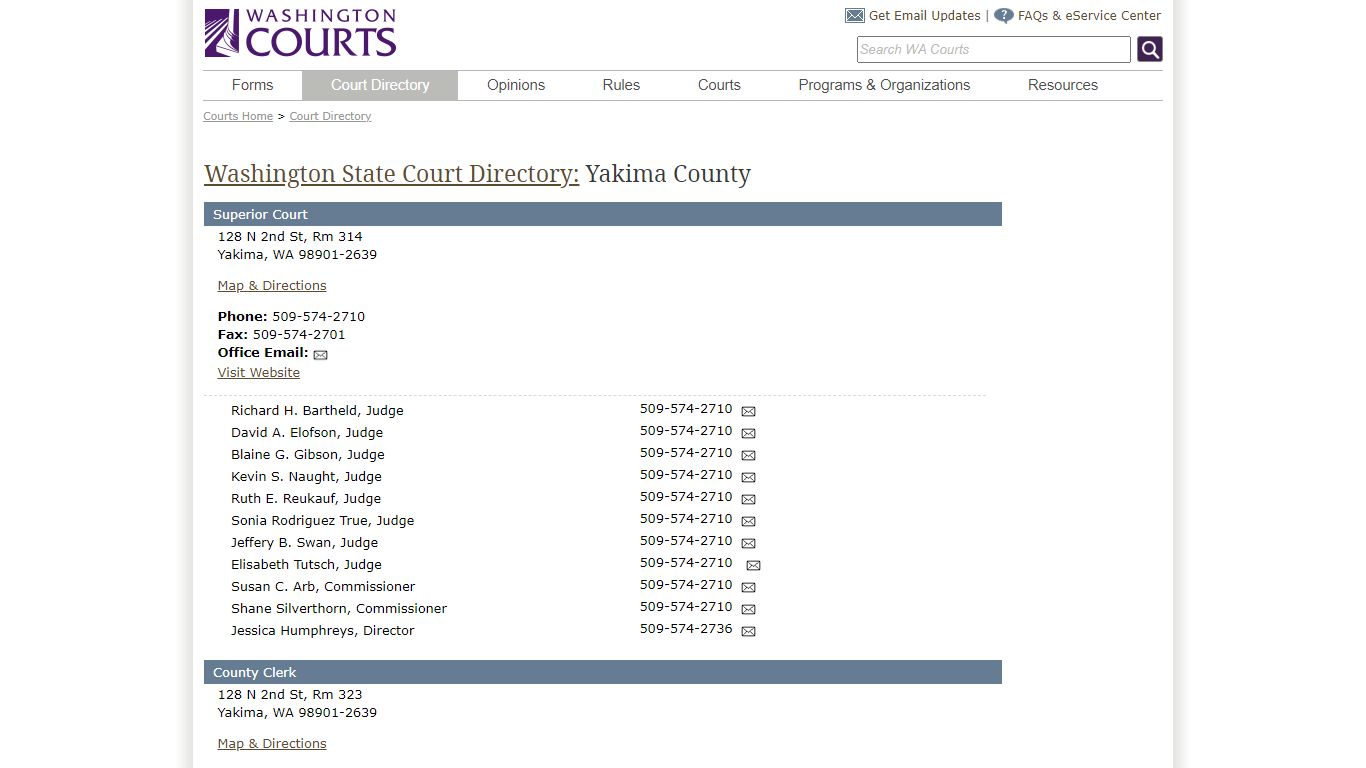Select Jessica Humphreys phone 509-574-2736

point(686,629)
